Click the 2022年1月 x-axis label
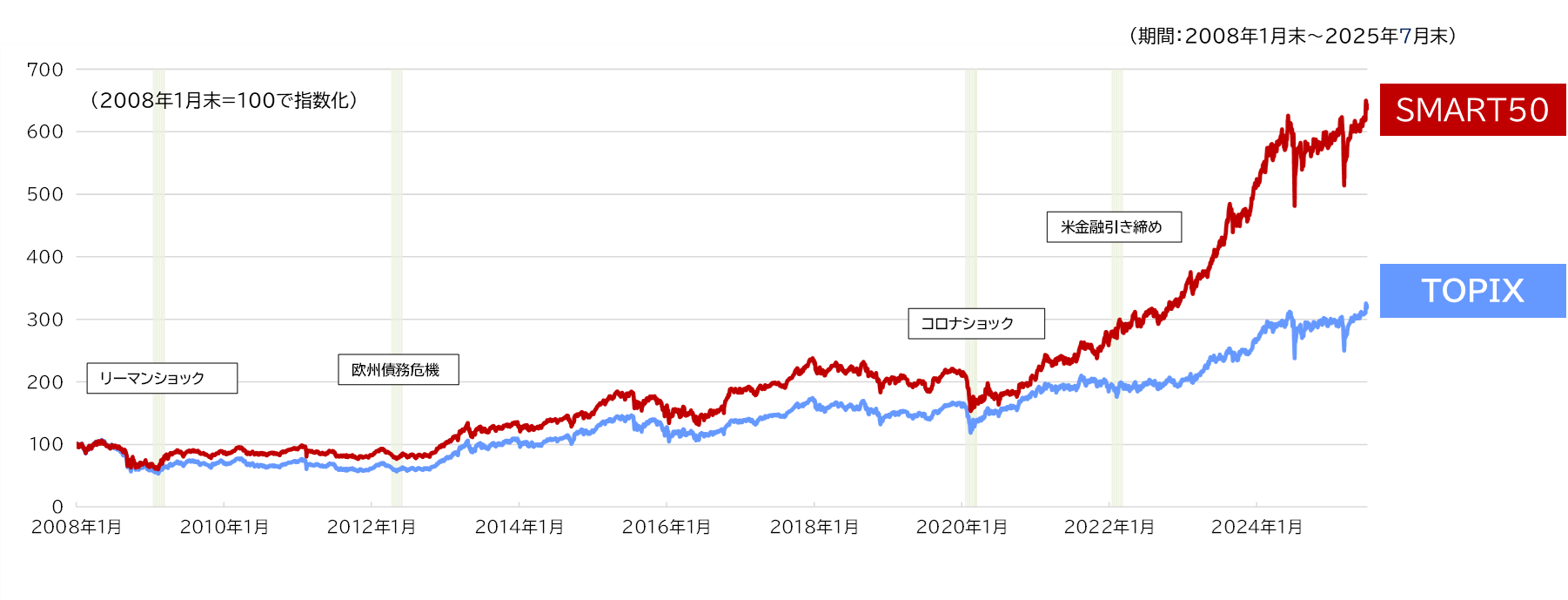This screenshot has height=600, width=1568. pos(1109,527)
